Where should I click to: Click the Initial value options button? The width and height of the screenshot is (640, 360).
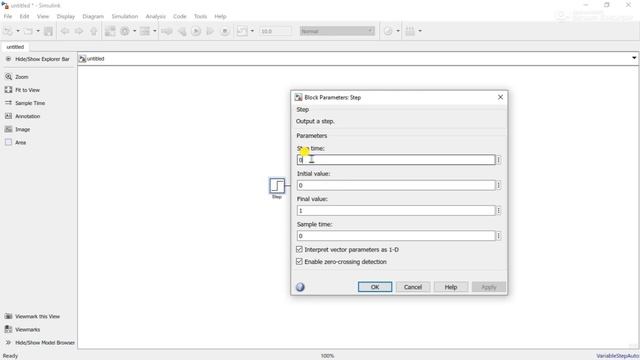click(x=499, y=185)
